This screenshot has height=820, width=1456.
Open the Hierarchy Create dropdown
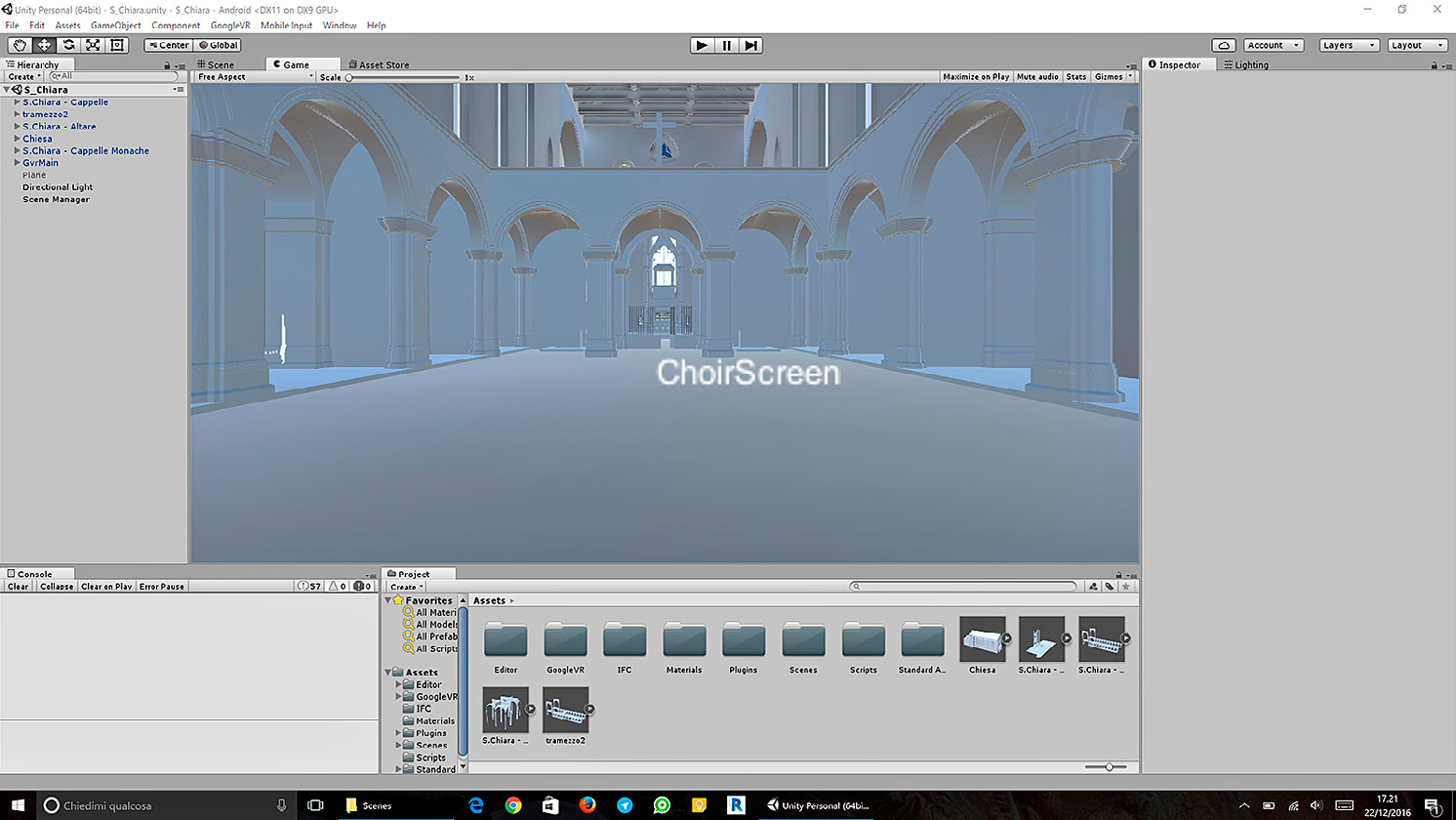pyautogui.click(x=24, y=76)
